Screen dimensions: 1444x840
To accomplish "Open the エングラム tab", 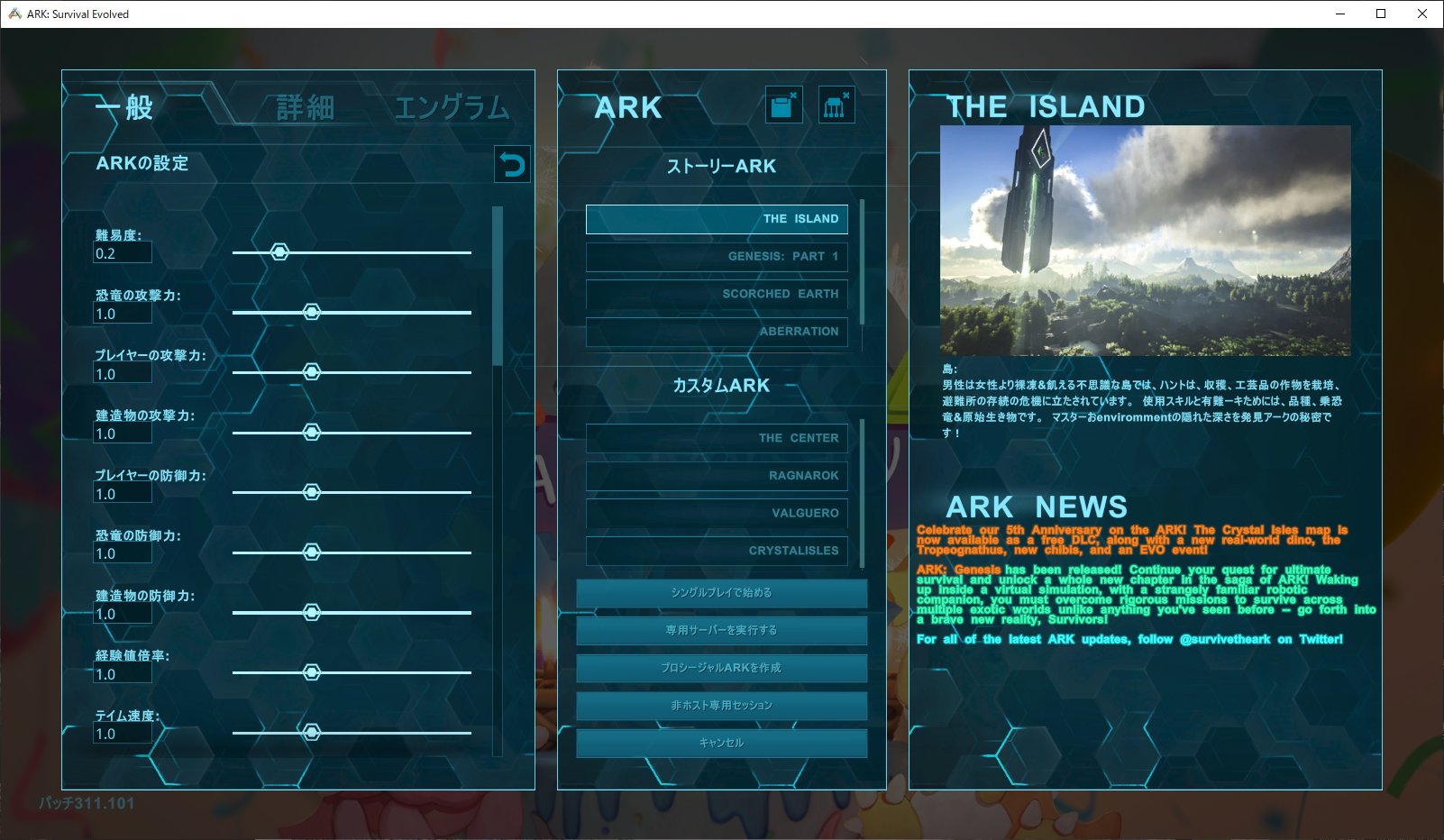I will coord(454,107).
